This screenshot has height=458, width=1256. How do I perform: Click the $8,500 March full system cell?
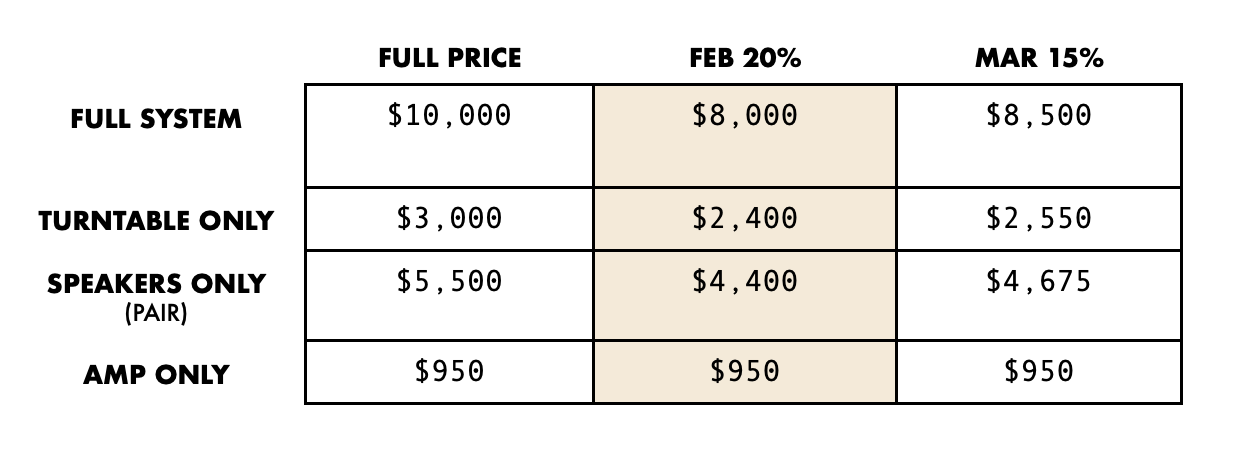point(1039,116)
